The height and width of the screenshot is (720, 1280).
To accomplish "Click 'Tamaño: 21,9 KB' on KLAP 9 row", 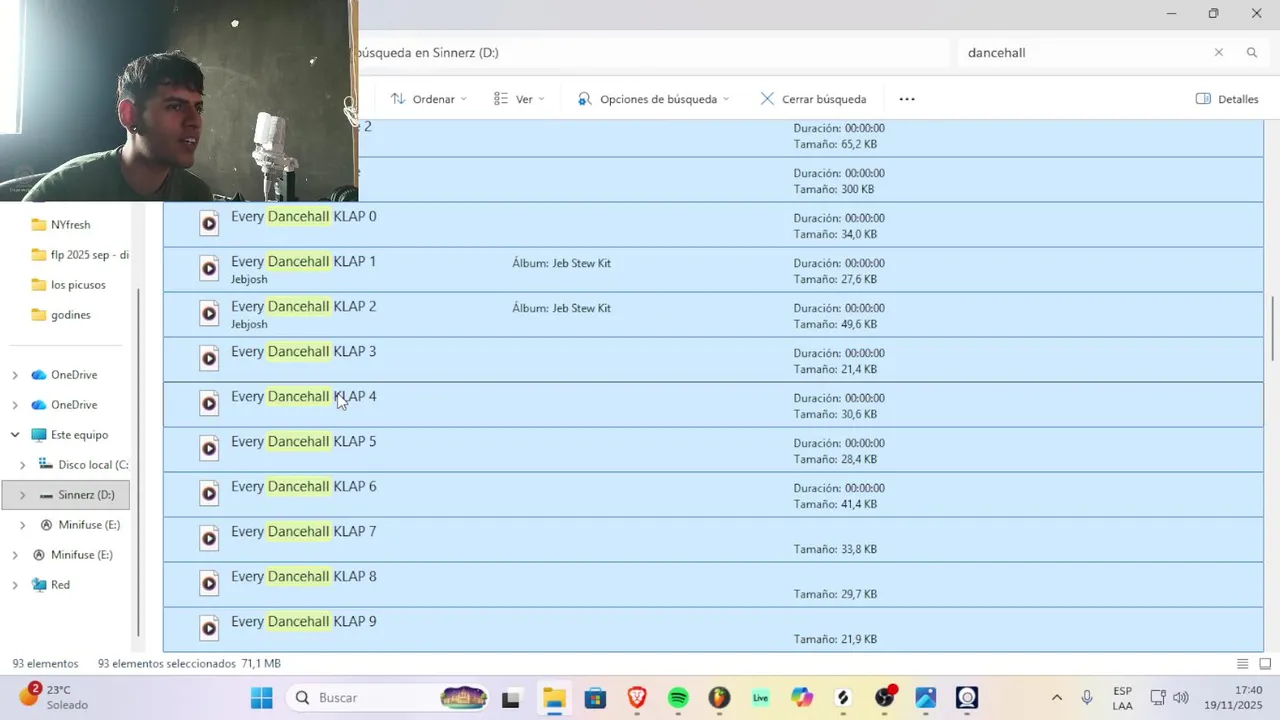I will (x=835, y=639).
